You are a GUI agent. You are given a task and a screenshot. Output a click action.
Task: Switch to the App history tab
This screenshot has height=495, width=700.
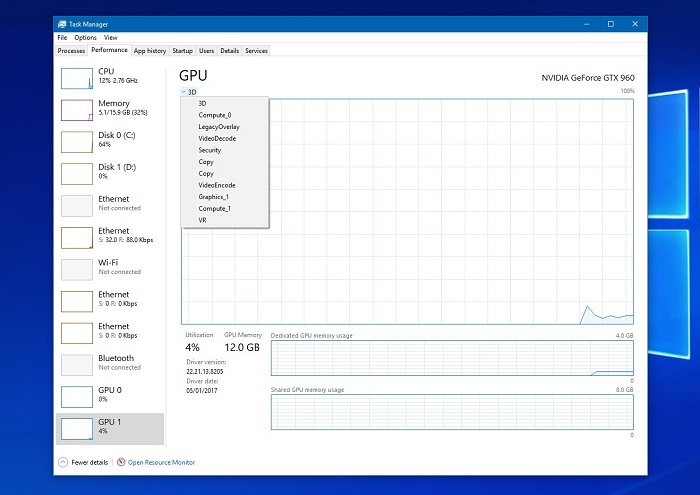tap(150, 51)
